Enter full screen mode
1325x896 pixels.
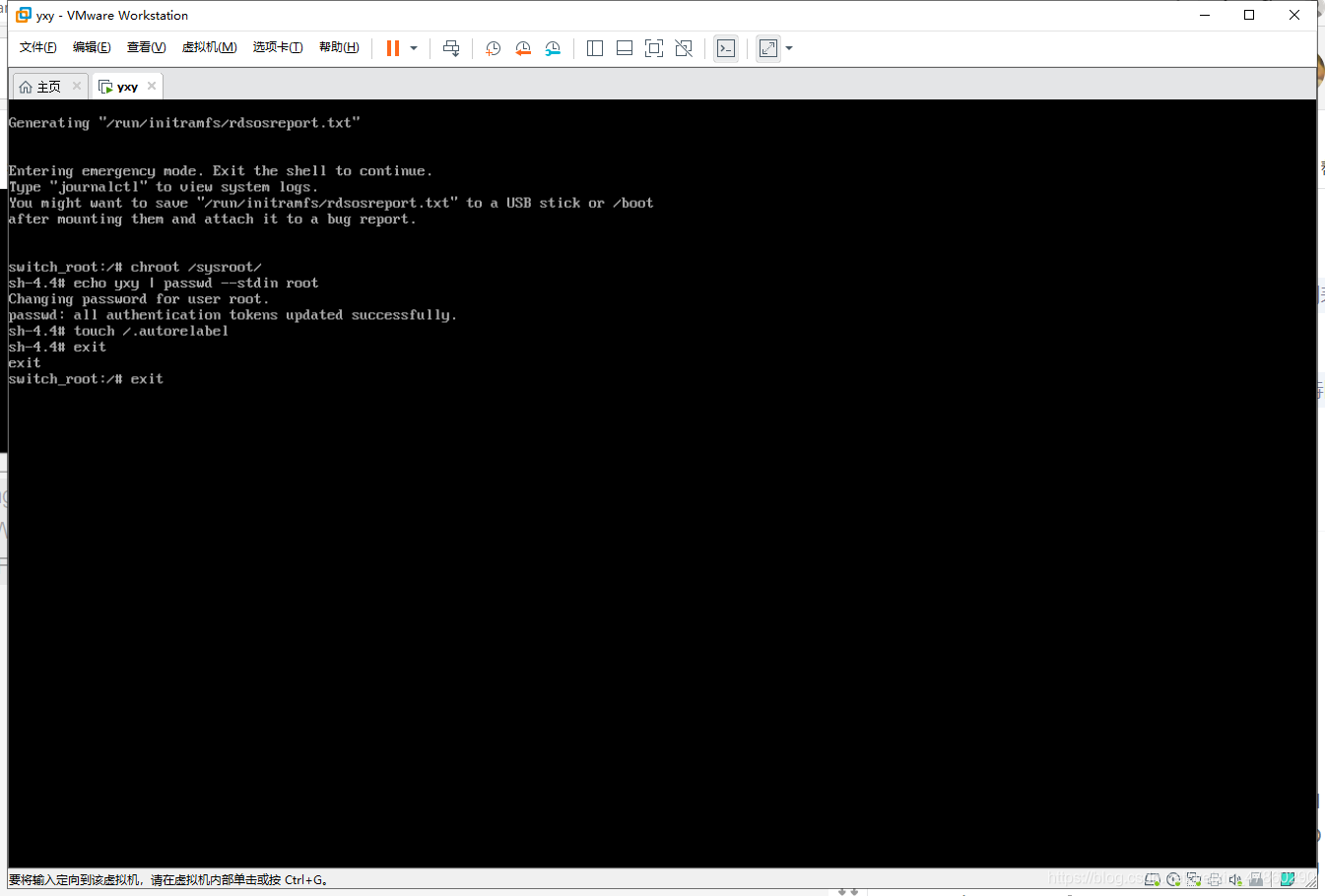654,48
